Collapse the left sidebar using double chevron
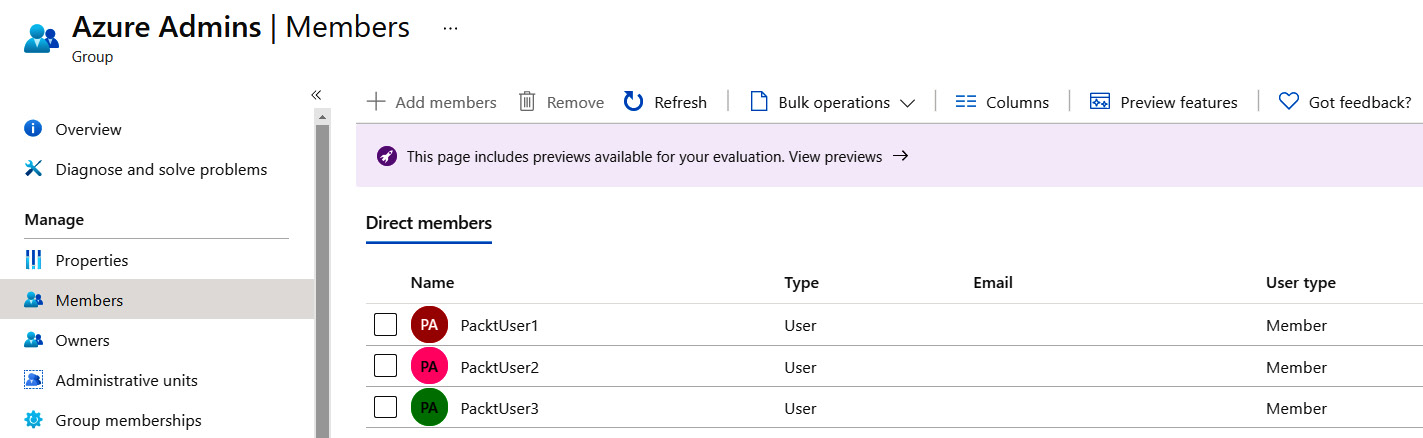Screen dimensions: 1423x438 (316, 94)
